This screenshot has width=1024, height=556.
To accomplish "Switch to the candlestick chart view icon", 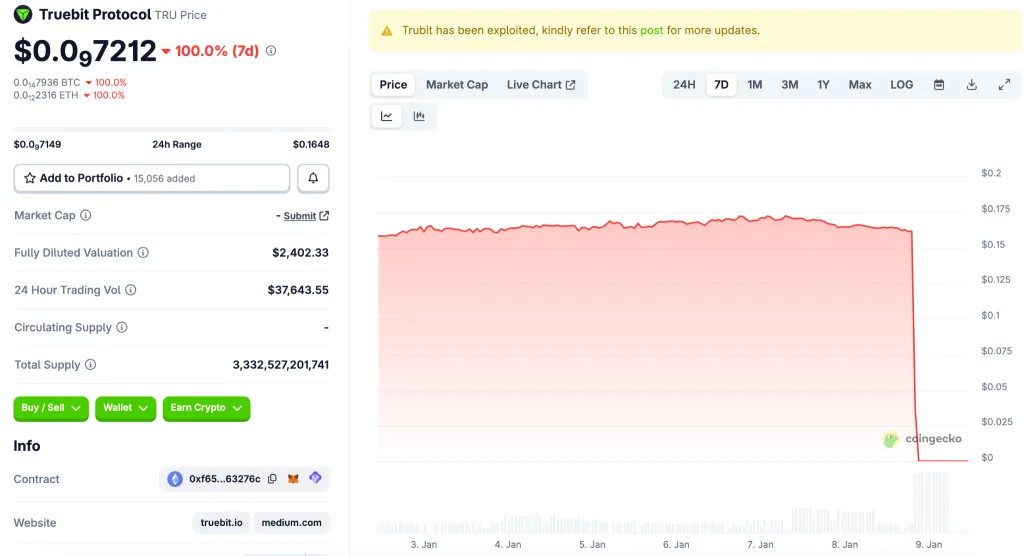I will [x=419, y=116].
